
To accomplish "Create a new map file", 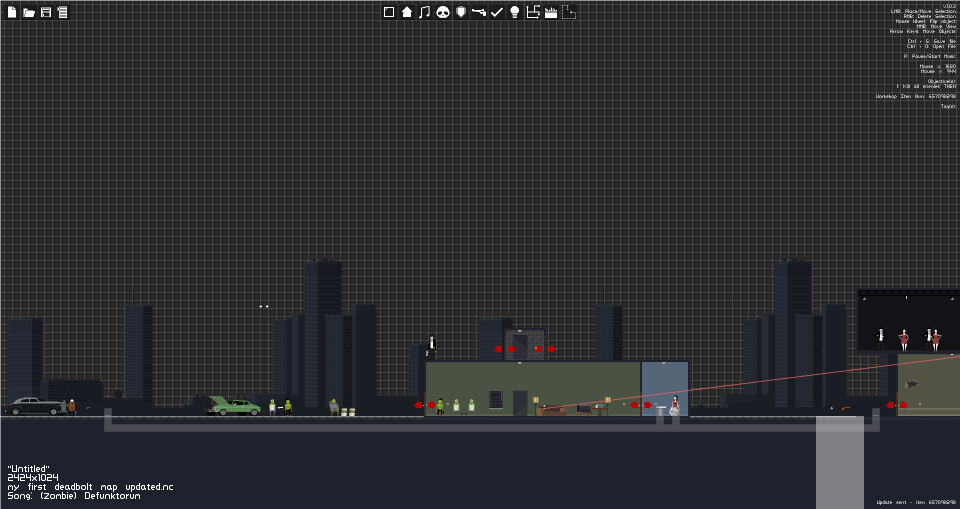I will (x=12, y=12).
